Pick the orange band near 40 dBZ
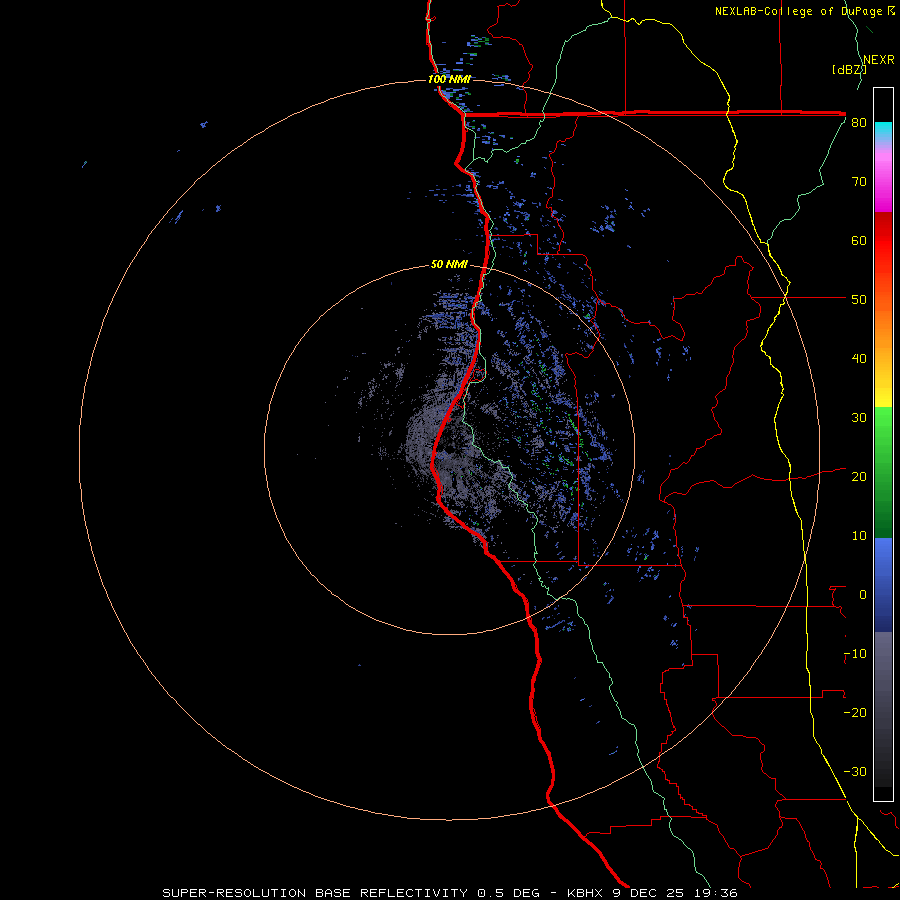The height and width of the screenshot is (900, 900). (883, 358)
